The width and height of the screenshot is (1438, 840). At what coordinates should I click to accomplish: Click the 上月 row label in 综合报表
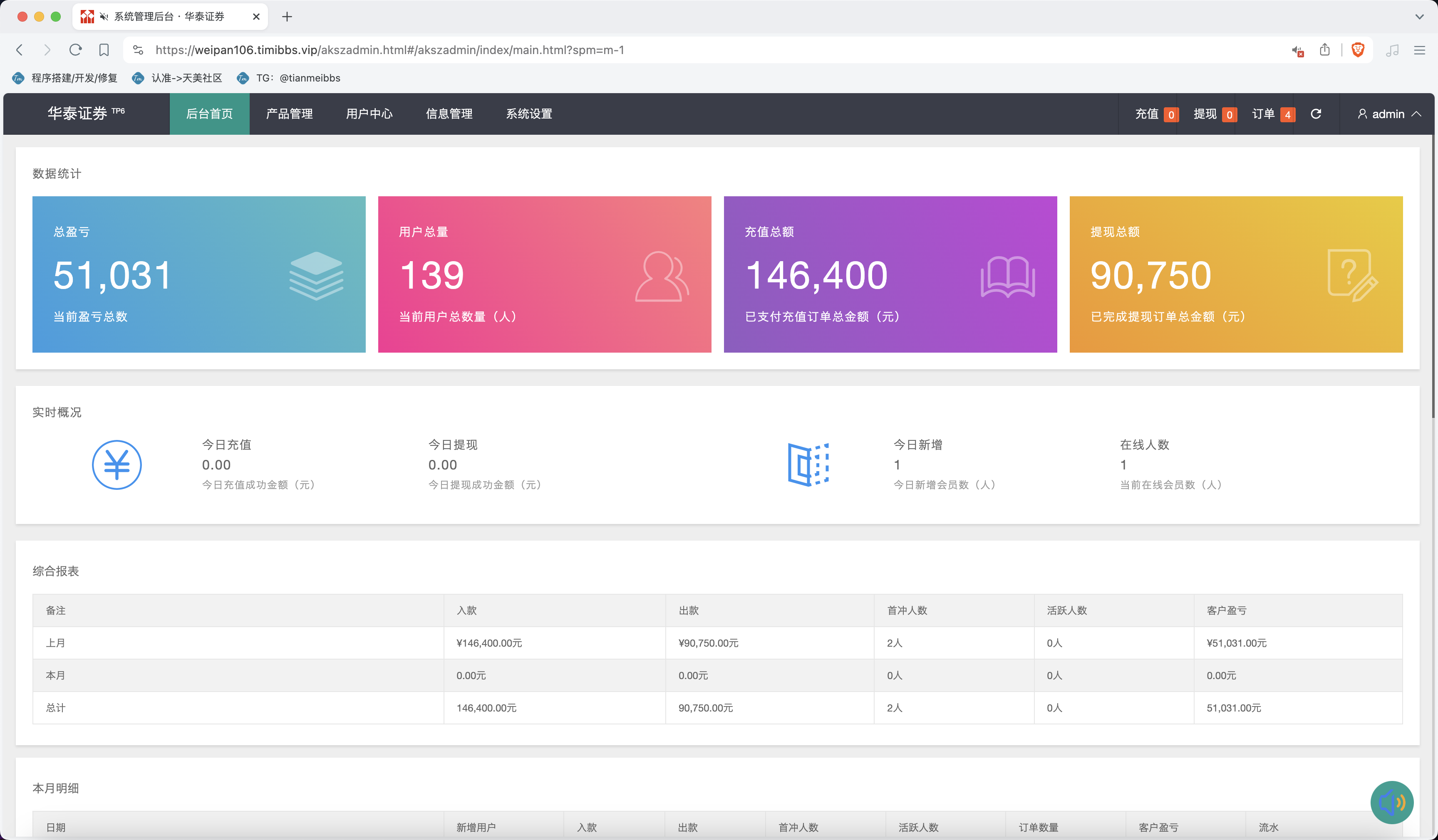(55, 643)
